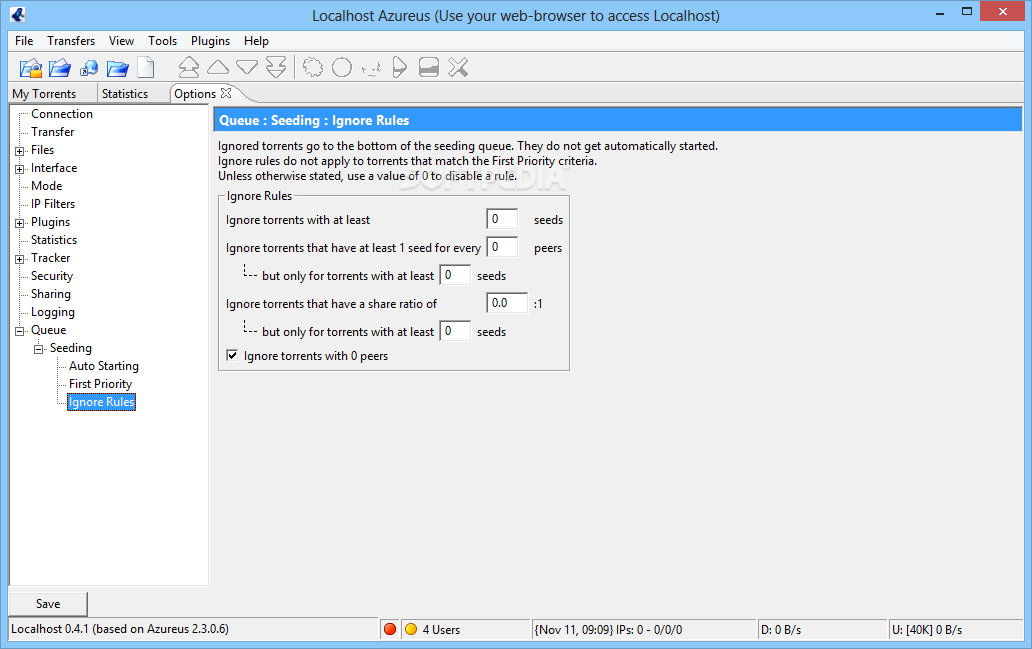The image size is (1032, 649).
Task: Click the Azureus app icon in title bar
Action: pos(18,14)
